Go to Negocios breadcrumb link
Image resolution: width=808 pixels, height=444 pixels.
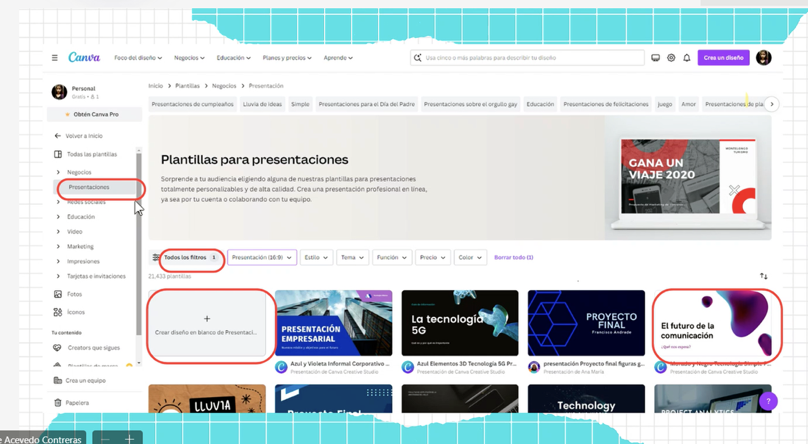pos(224,86)
